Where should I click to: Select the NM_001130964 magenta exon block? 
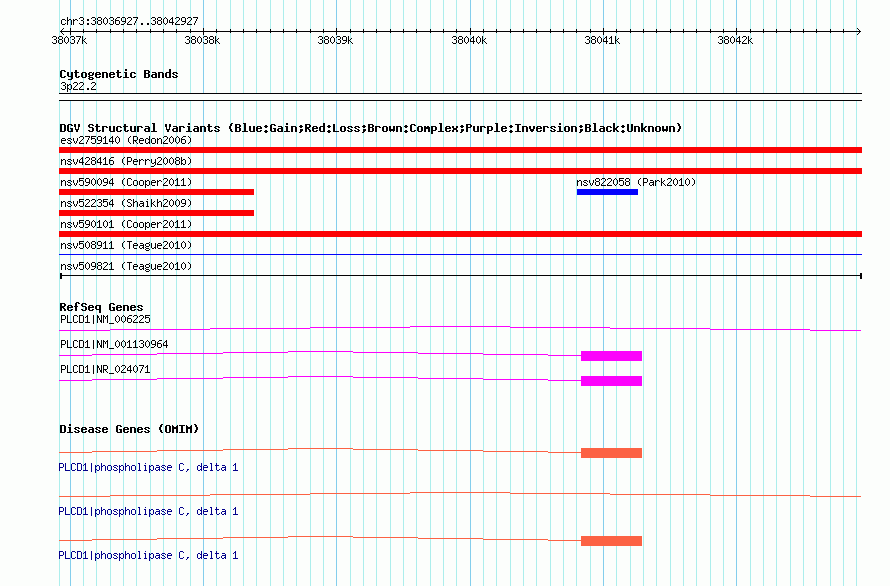coord(611,356)
